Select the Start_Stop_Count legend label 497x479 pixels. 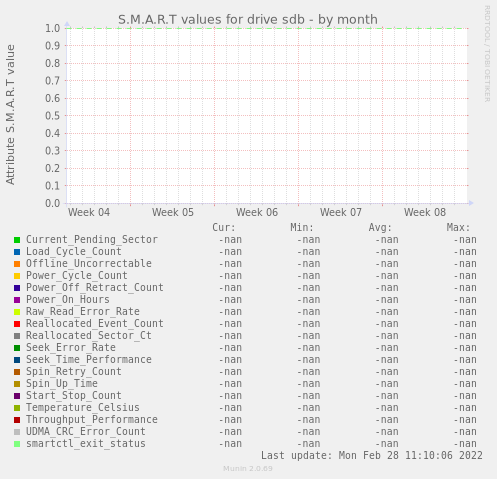[74, 396]
